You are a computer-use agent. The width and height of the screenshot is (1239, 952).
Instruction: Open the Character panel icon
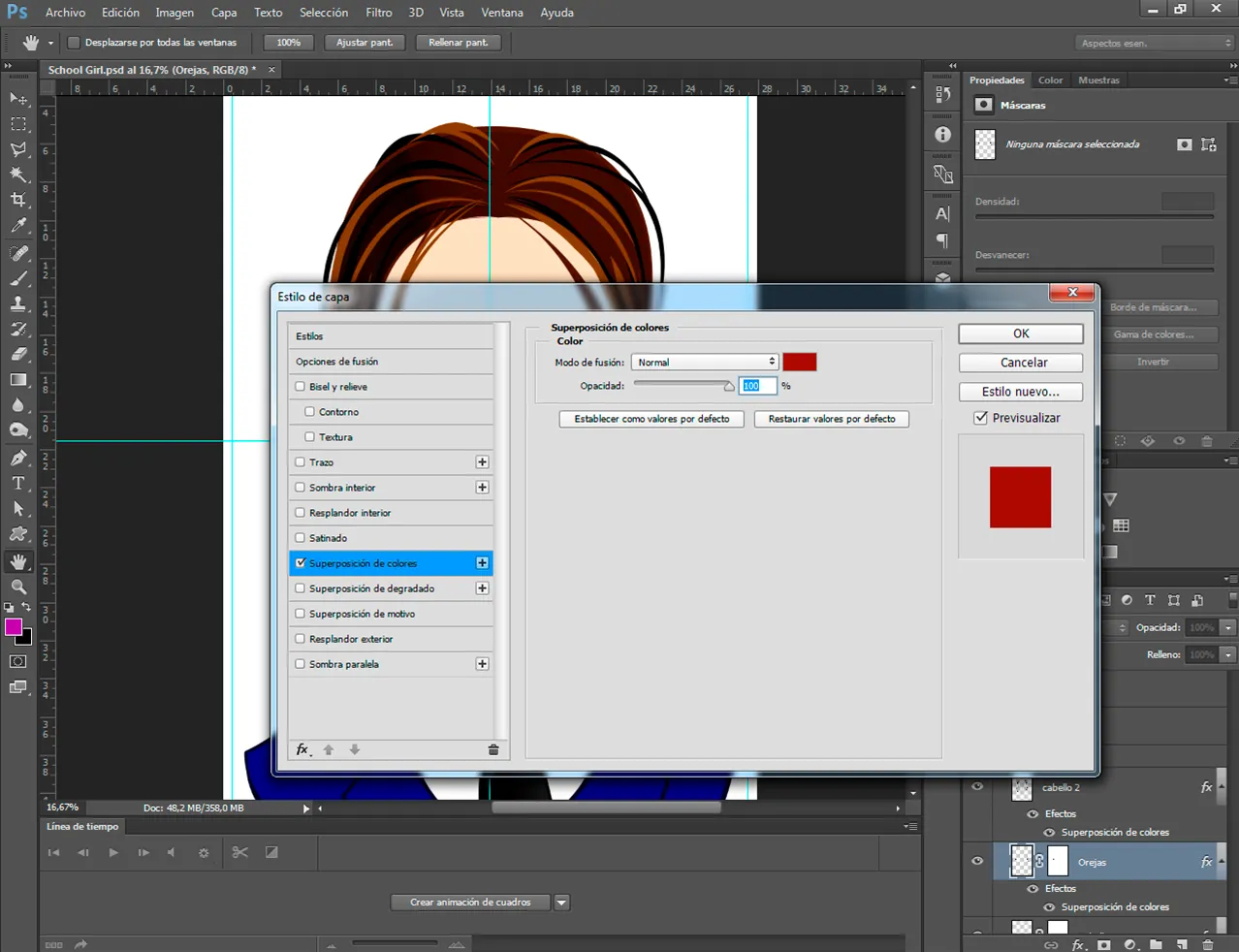pos(942,214)
